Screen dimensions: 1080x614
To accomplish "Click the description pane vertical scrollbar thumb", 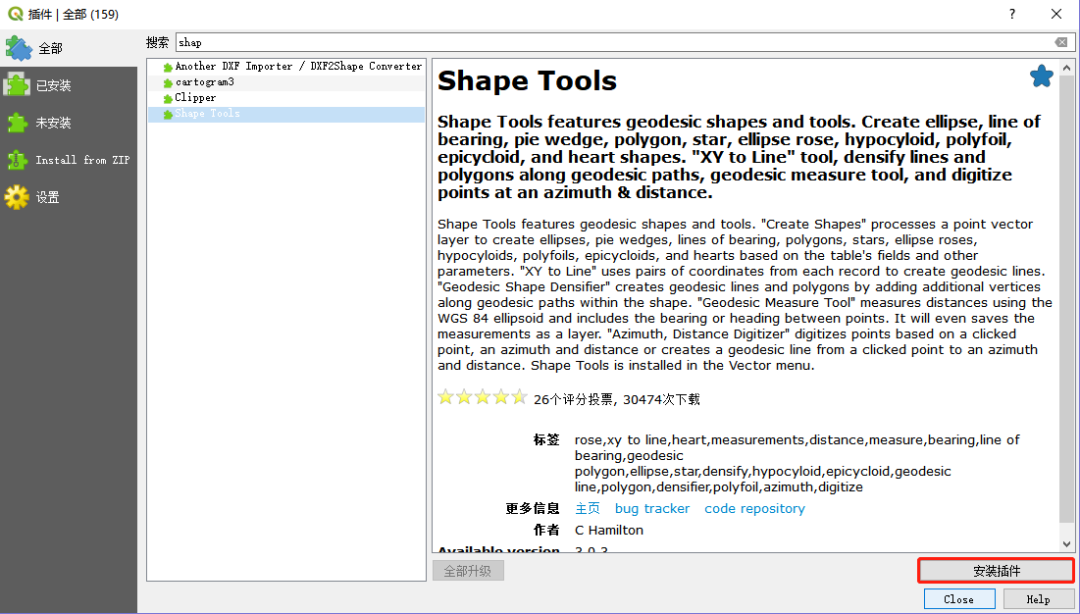I will coord(1066,300).
